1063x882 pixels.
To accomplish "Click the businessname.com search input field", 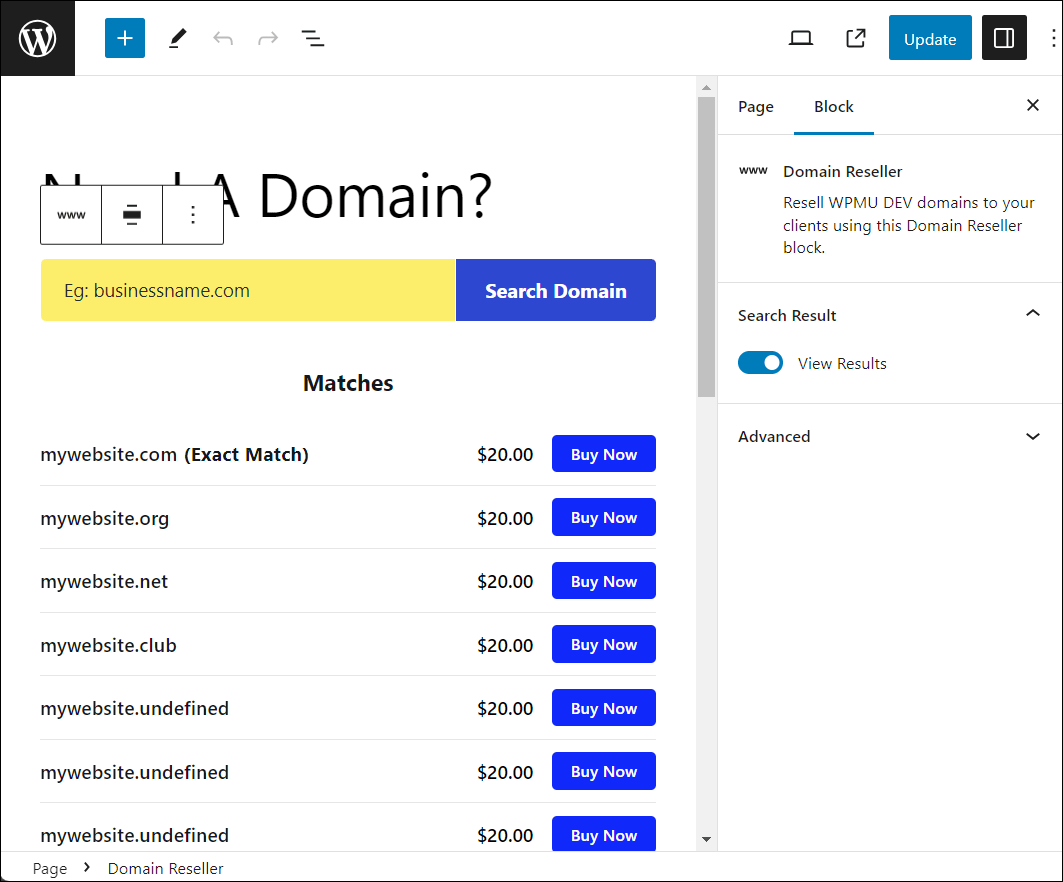I will tap(247, 290).
